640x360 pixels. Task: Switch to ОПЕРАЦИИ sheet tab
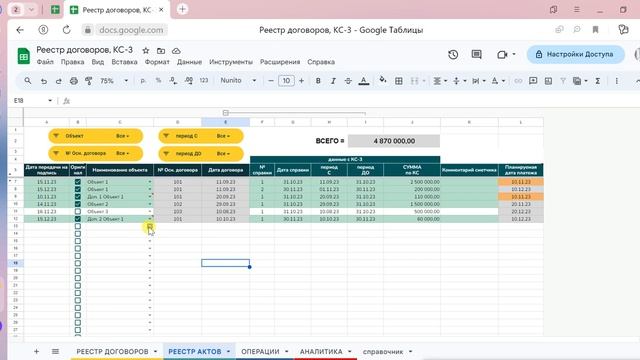click(260, 351)
